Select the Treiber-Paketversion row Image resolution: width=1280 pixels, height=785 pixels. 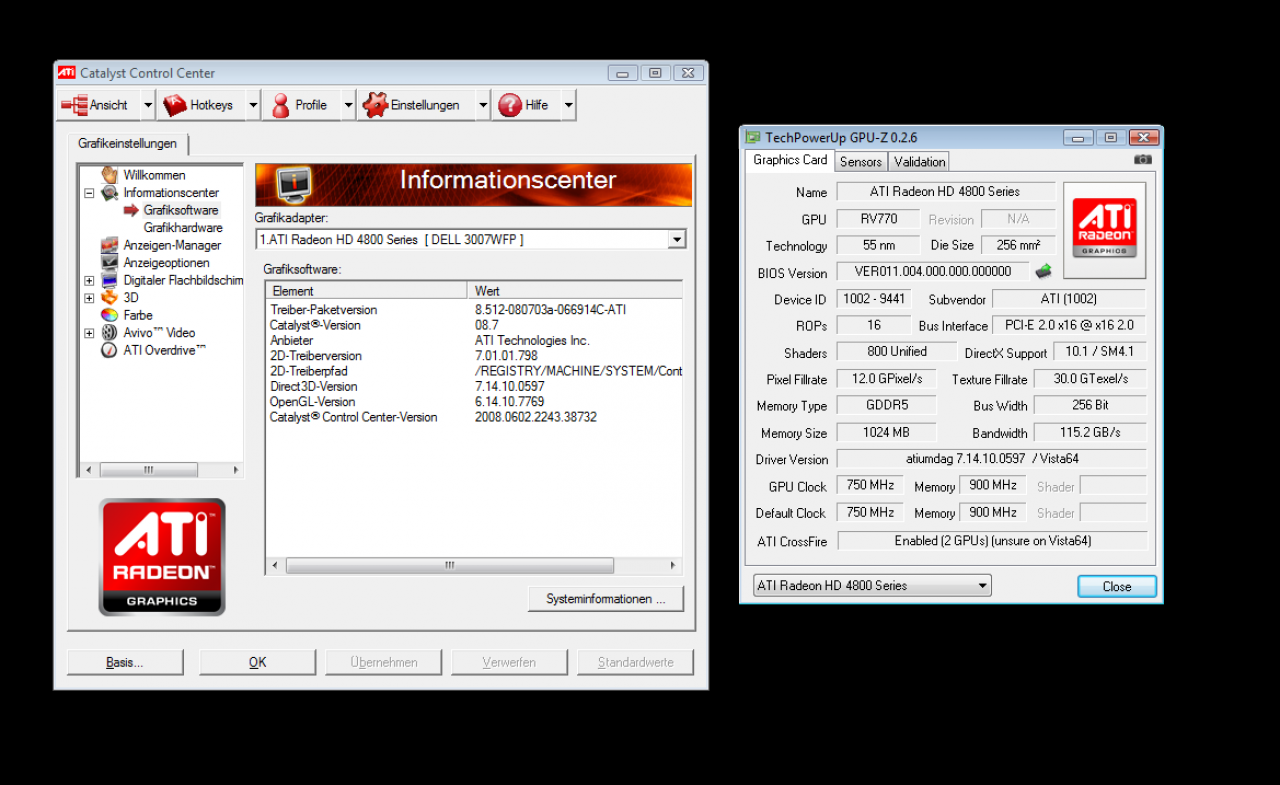point(474,310)
